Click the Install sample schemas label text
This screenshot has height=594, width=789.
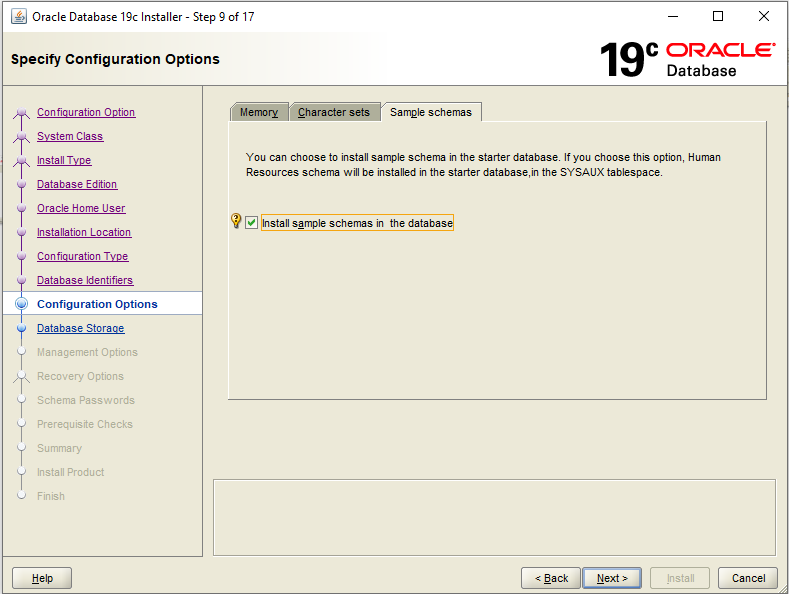point(357,223)
